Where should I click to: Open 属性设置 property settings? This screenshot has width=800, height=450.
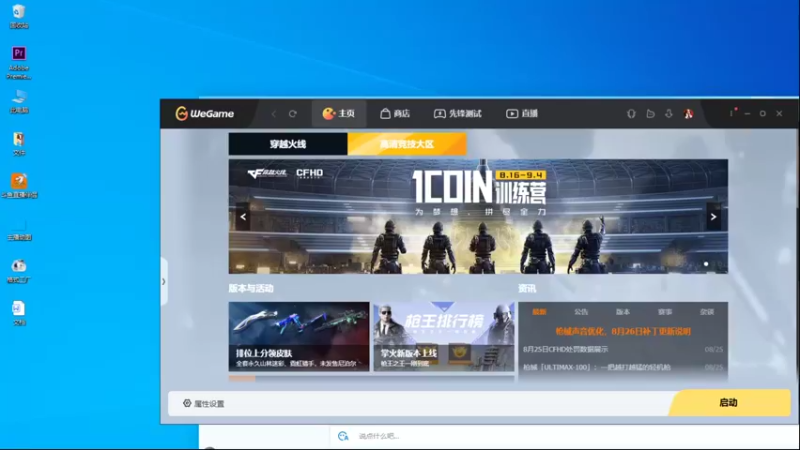[204, 404]
